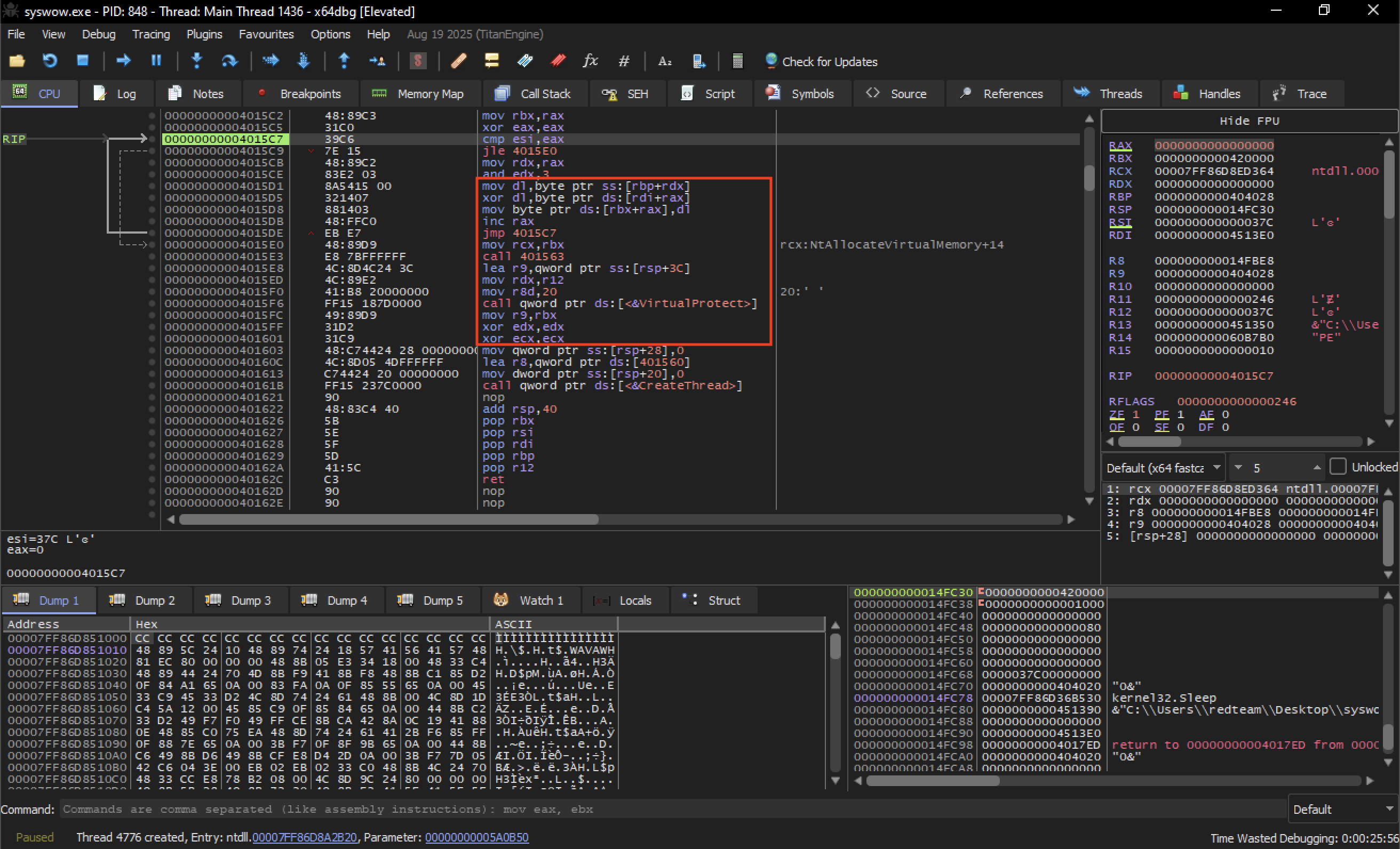This screenshot has height=849, width=1400.
Task: Toggle breakpoint bullet at address 00000000004015E3
Action: coord(152,257)
